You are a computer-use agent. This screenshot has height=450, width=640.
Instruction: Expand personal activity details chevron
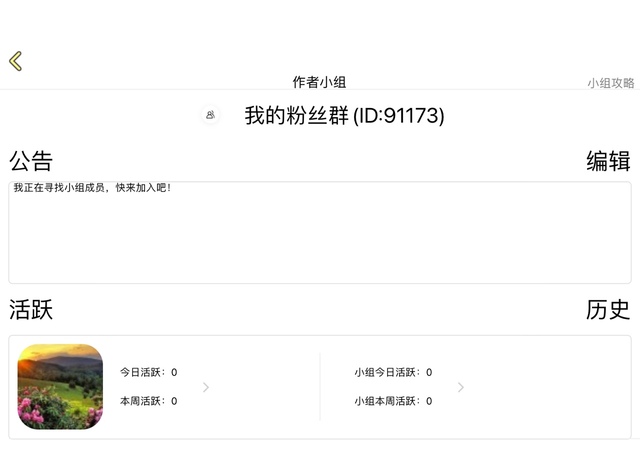coord(206,387)
